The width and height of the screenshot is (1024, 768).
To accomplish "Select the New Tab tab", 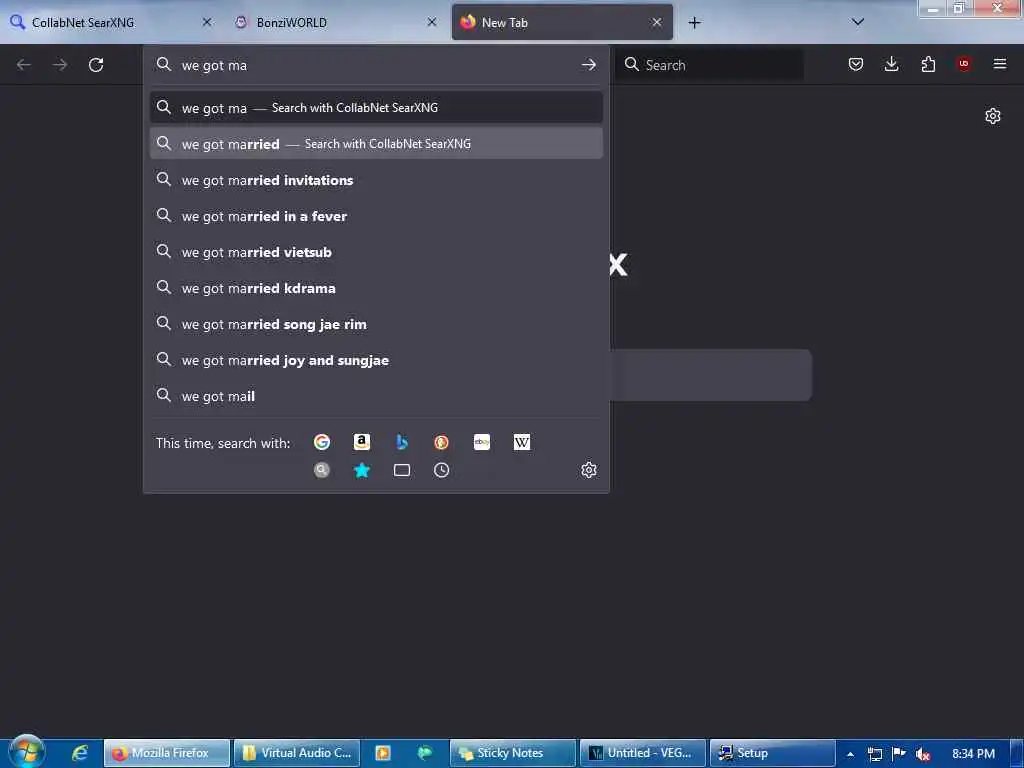I will 562,22.
